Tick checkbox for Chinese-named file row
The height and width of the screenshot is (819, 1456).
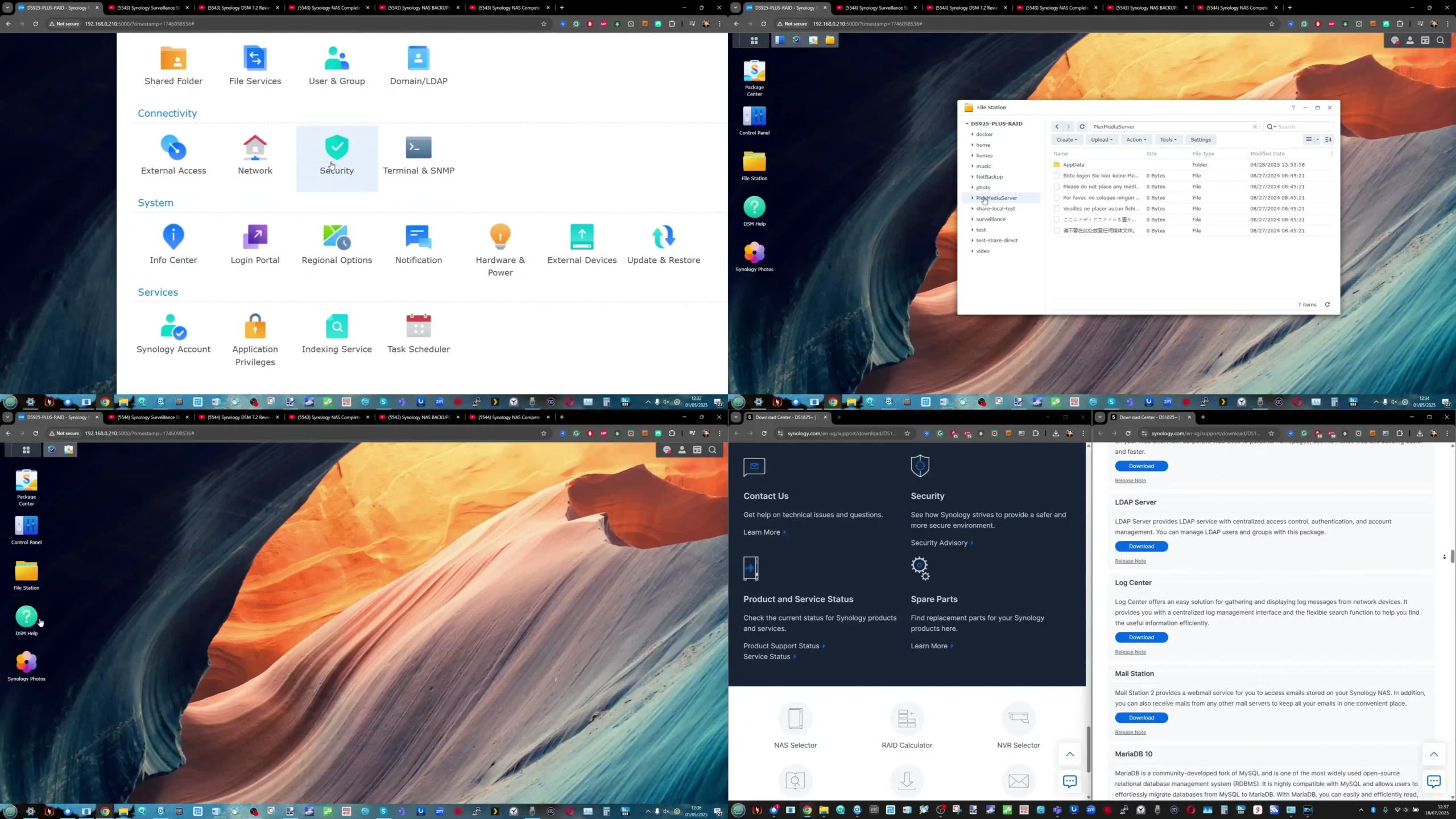(x=1057, y=231)
